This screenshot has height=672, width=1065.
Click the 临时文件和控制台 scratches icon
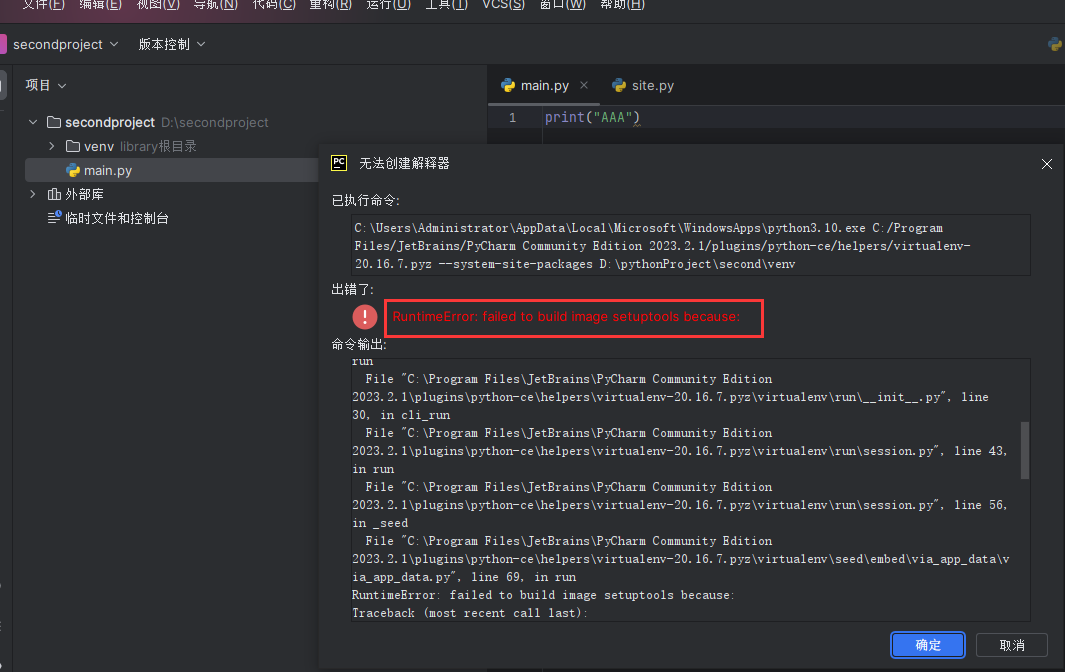(x=54, y=217)
